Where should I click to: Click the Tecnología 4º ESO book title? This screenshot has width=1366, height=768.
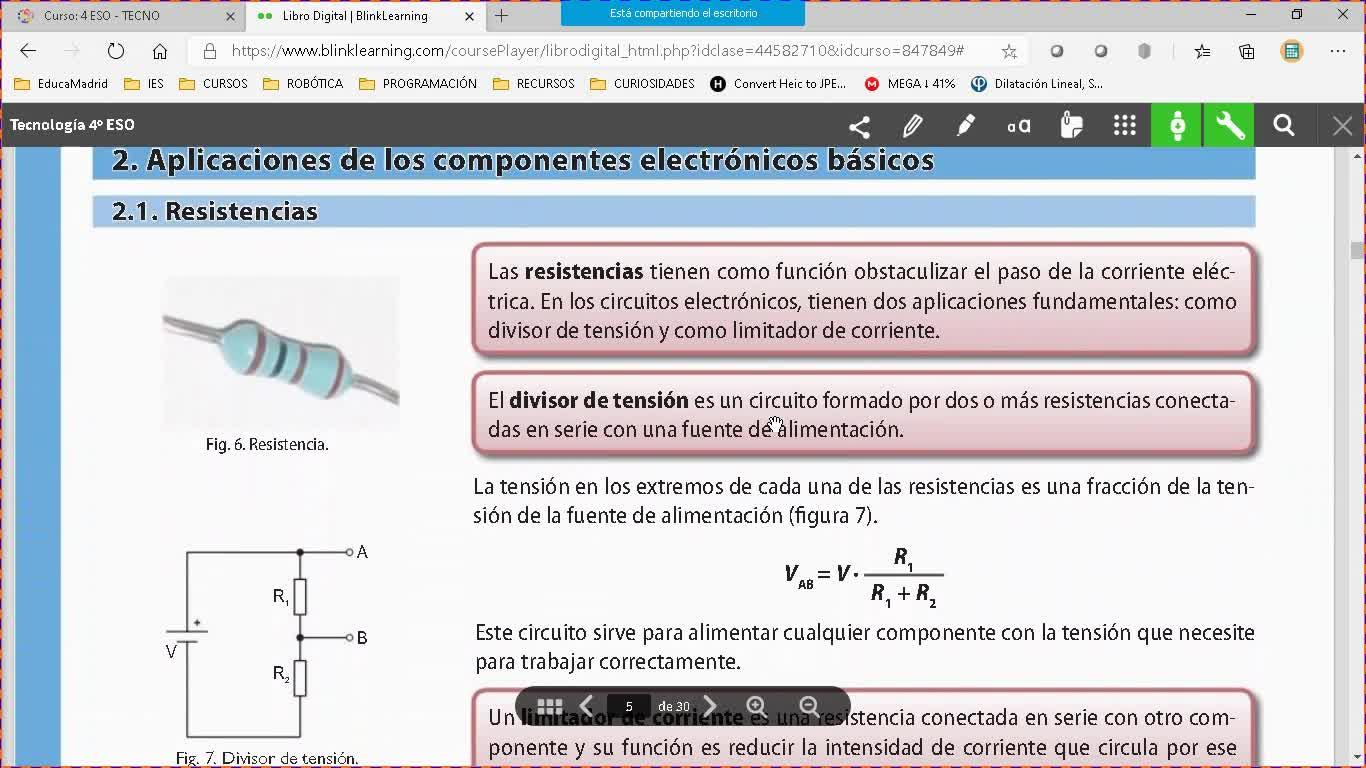coord(72,125)
